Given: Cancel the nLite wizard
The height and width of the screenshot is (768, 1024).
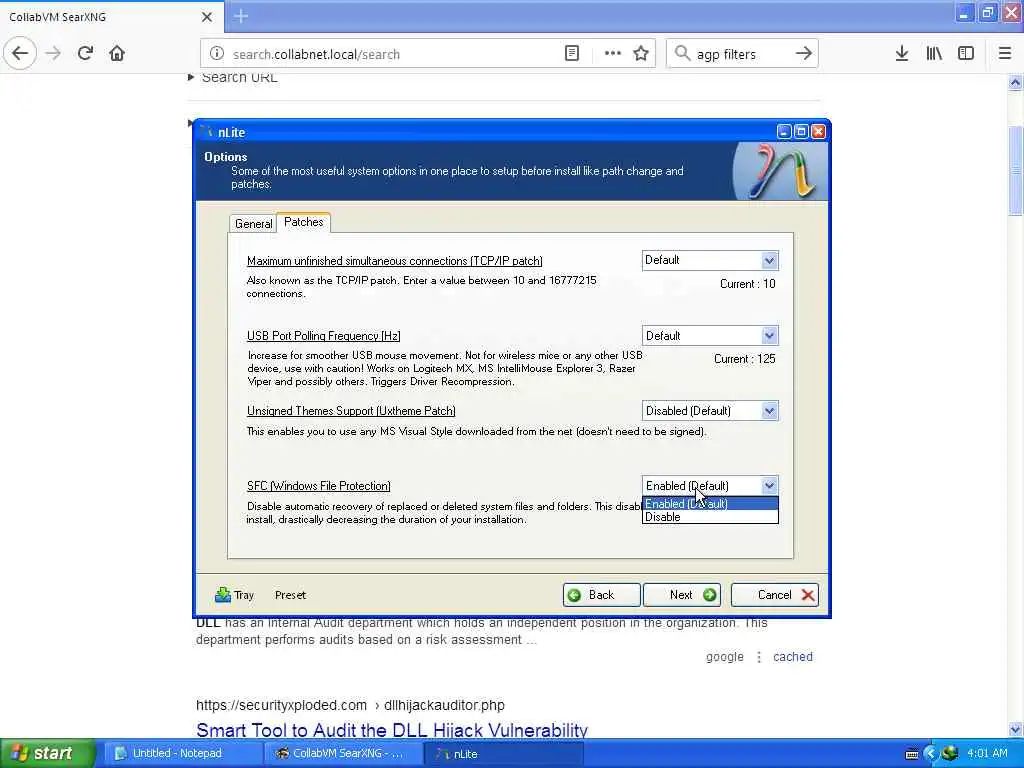Looking at the screenshot, I should click(775, 595).
